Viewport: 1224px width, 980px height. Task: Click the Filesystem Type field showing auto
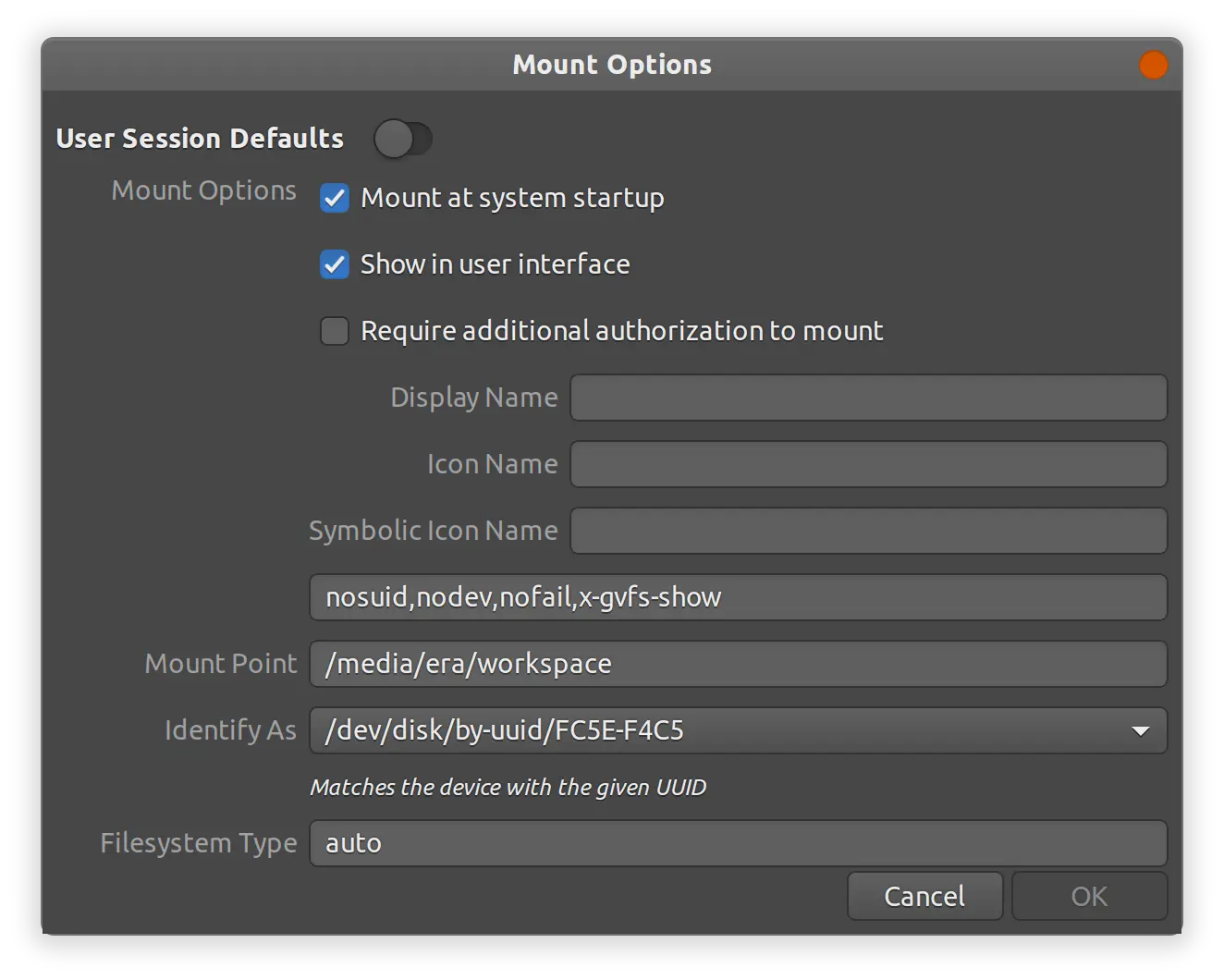click(x=738, y=843)
